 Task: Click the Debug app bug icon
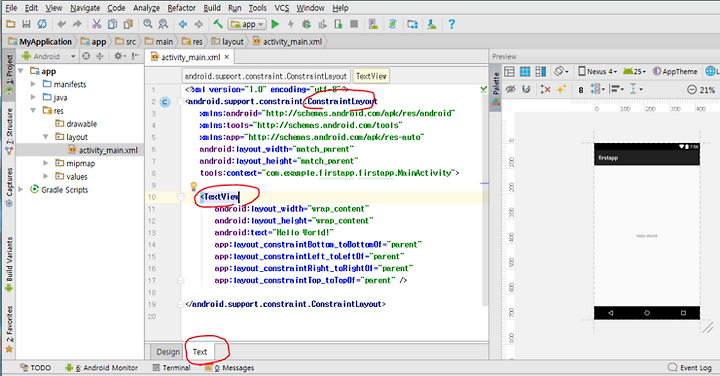coord(306,24)
